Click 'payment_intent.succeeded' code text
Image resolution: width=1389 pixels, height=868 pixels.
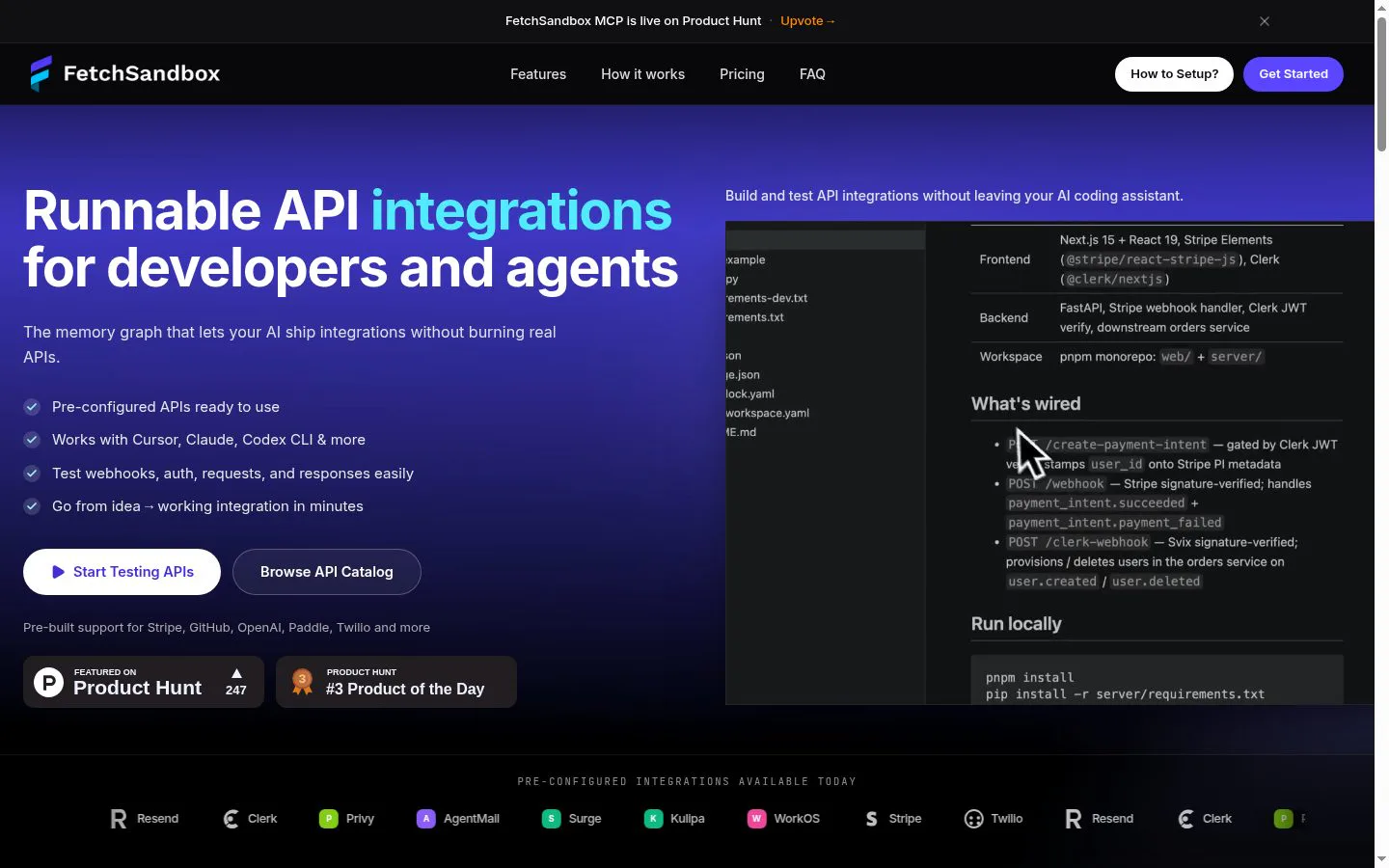(x=1097, y=503)
